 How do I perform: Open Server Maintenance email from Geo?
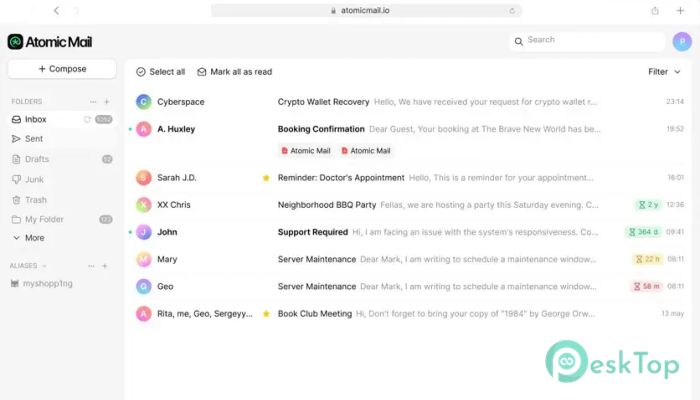click(409, 287)
